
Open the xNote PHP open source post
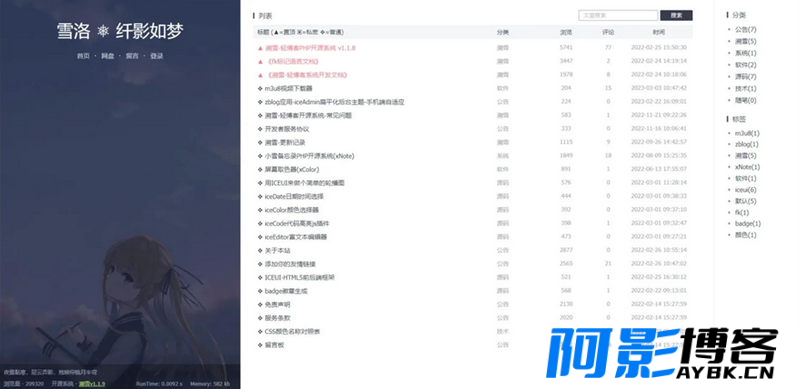pos(309,156)
